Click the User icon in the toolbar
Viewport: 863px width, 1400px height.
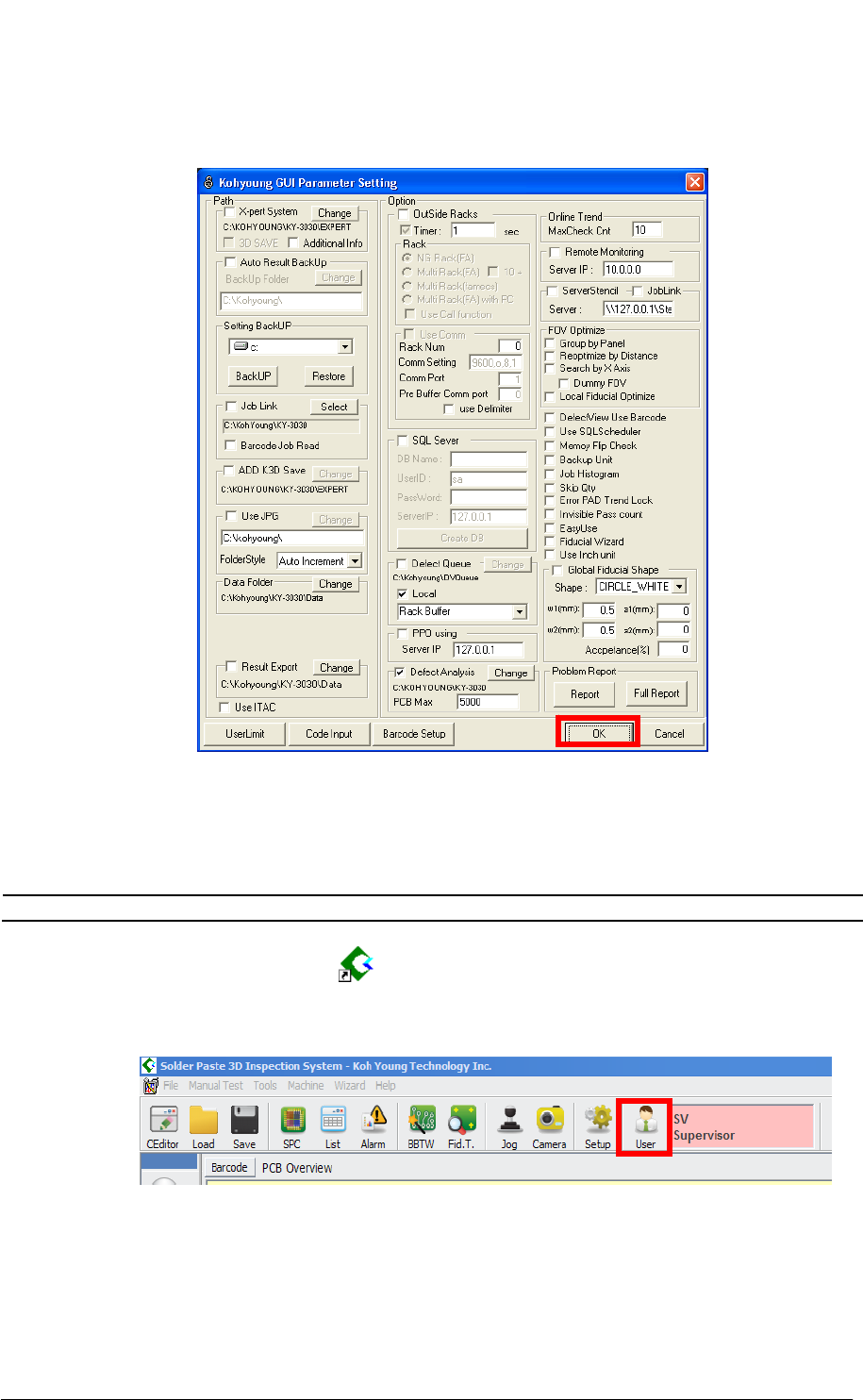click(x=645, y=1127)
